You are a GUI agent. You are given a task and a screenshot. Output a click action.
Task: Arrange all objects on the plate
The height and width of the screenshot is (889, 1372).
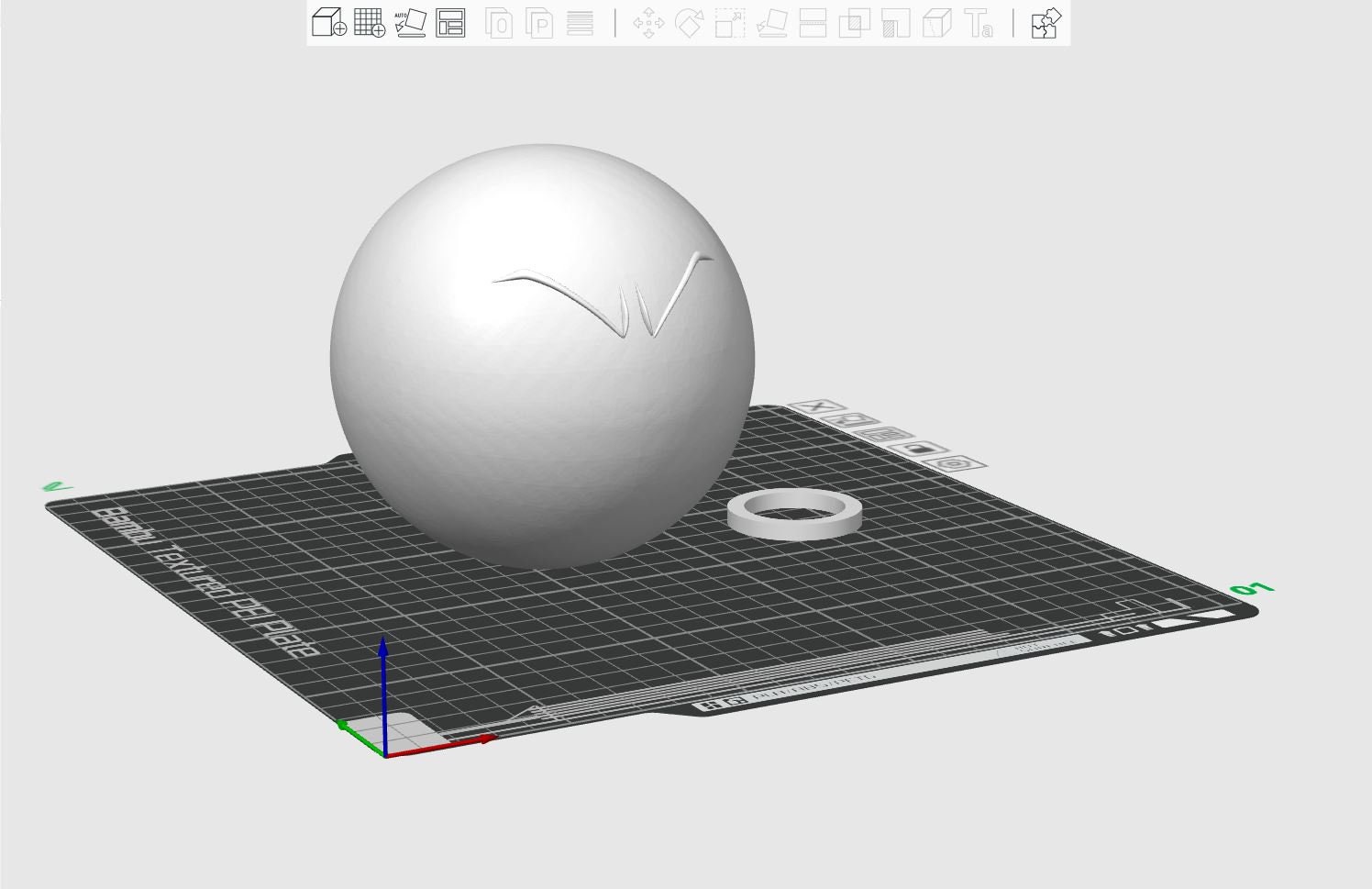pyautogui.click(x=449, y=25)
